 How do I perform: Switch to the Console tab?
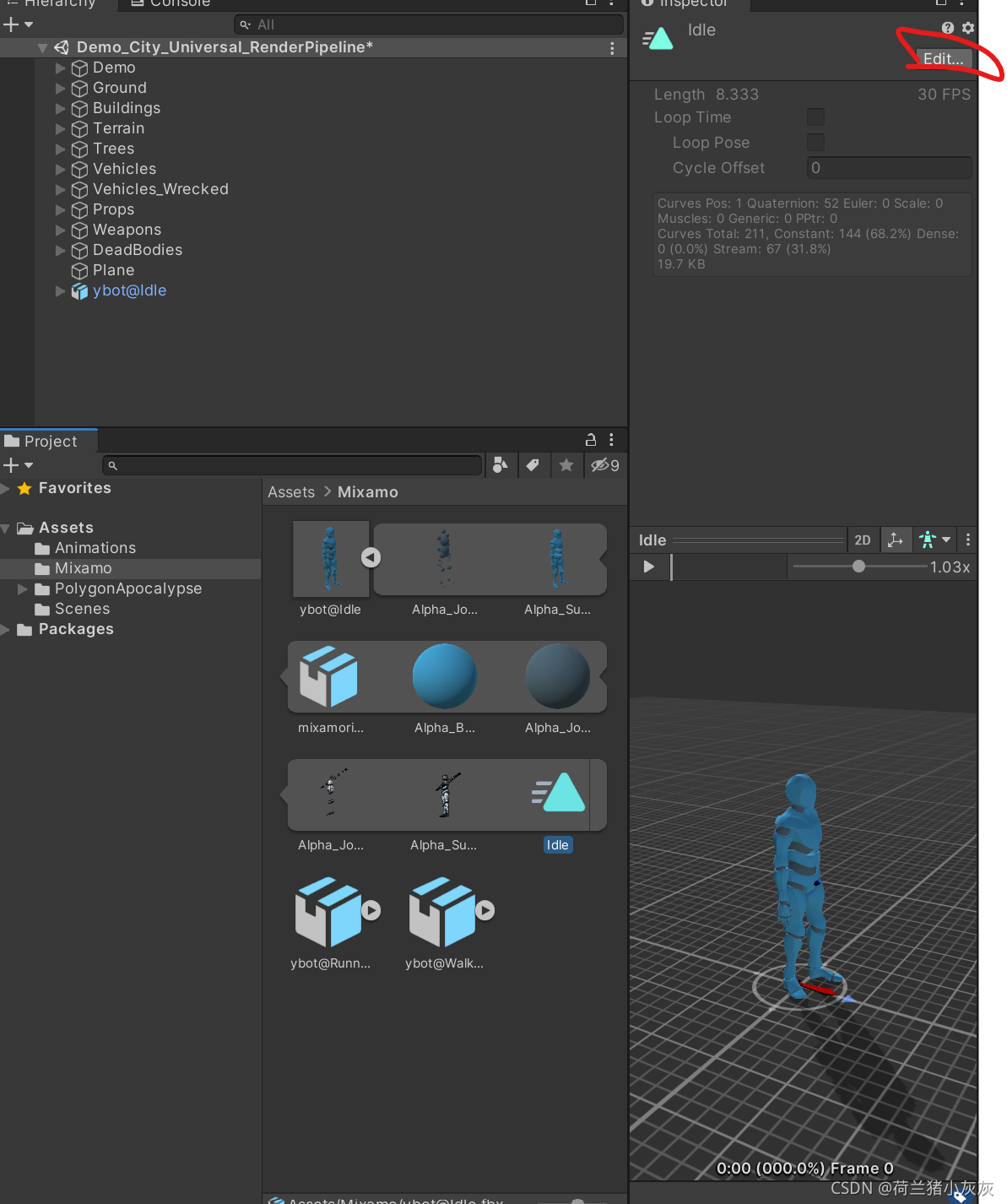pos(171,3)
